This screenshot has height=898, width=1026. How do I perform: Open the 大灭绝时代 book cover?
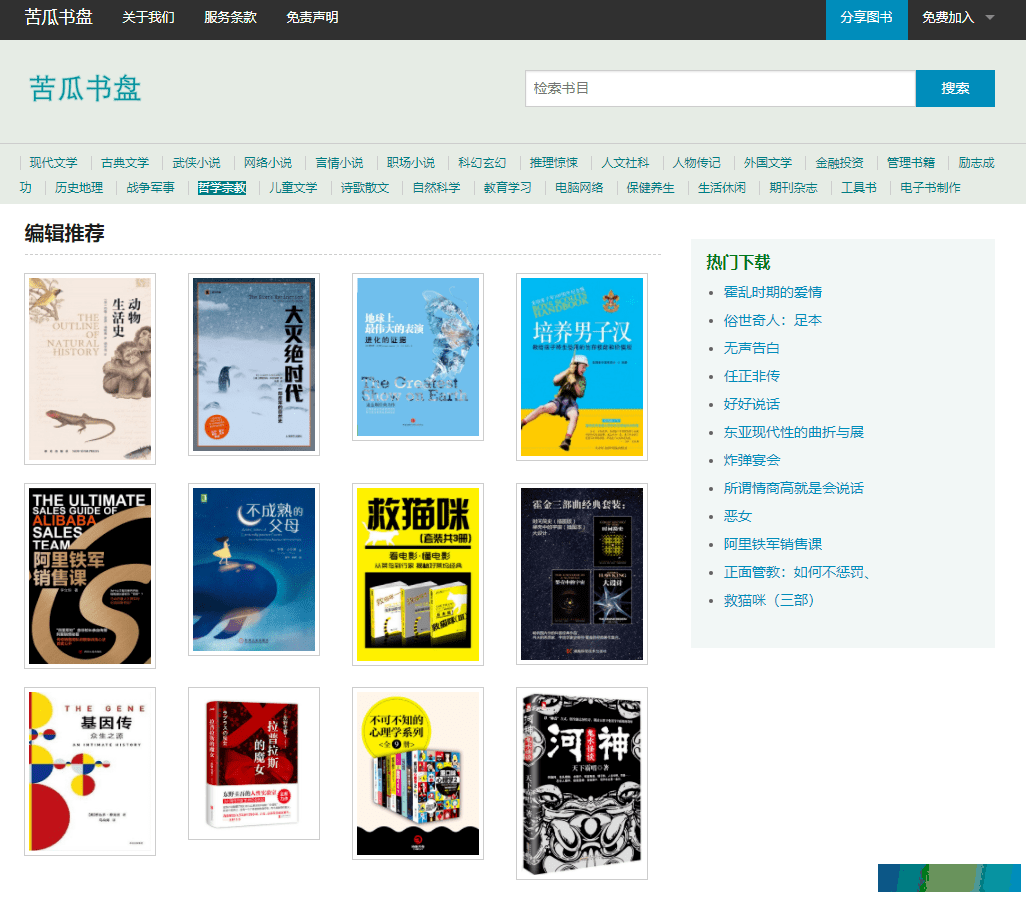(254, 365)
